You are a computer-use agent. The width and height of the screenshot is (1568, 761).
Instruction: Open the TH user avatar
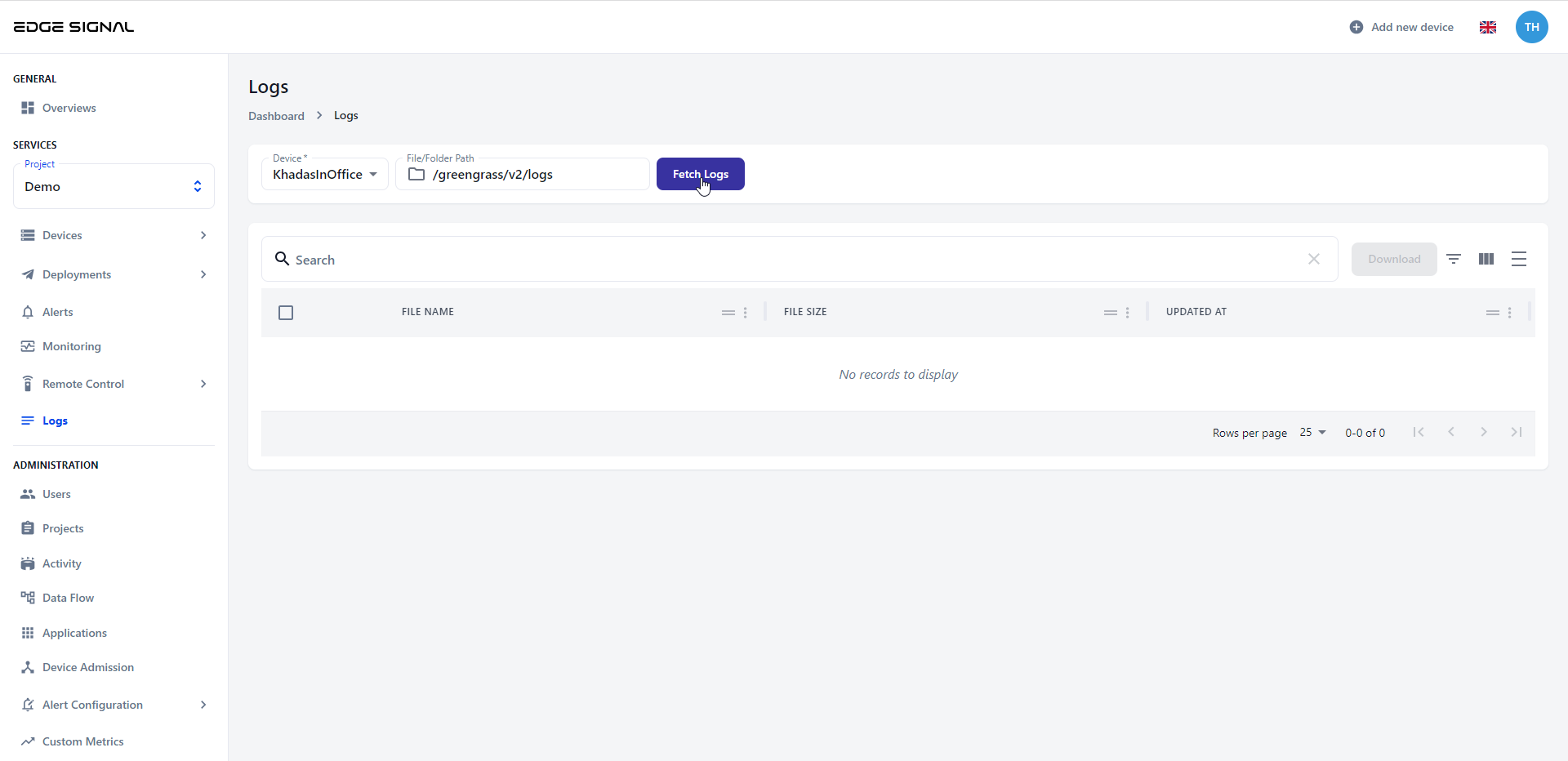click(1532, 27)
